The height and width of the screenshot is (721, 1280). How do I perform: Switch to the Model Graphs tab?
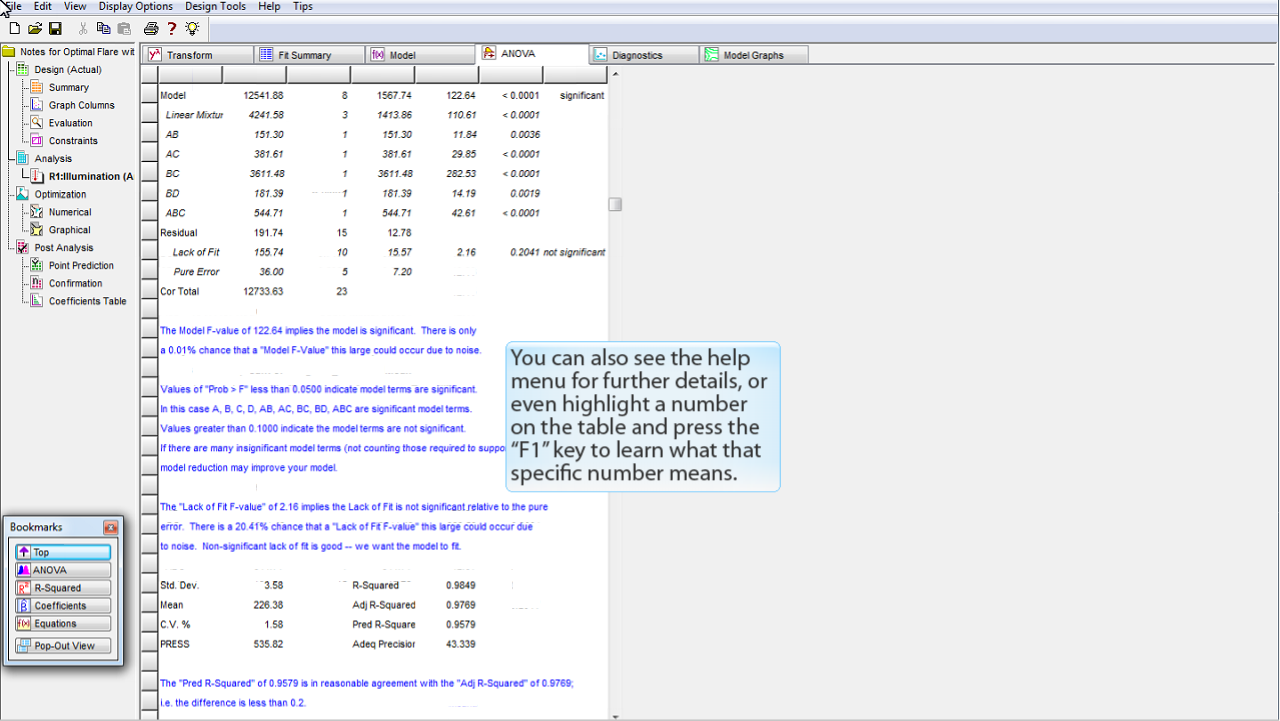click(x=752, y=55)
